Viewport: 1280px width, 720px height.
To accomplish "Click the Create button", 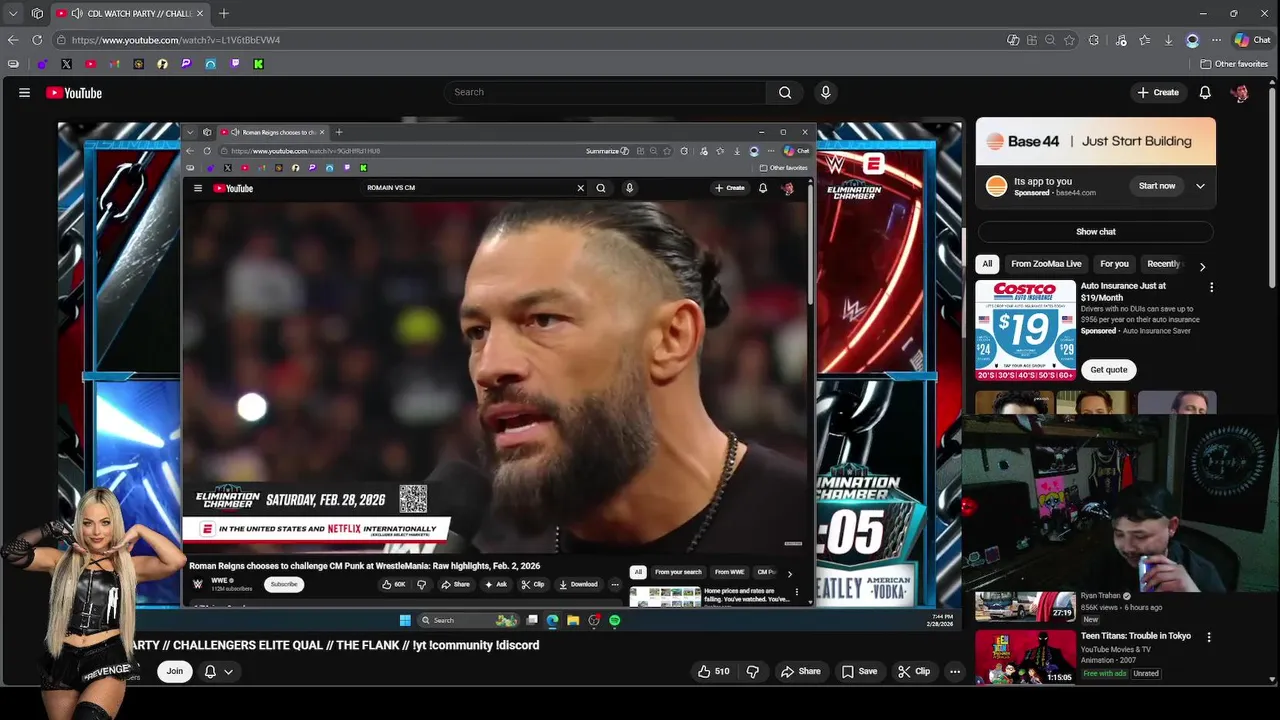I will (1158, 92).
